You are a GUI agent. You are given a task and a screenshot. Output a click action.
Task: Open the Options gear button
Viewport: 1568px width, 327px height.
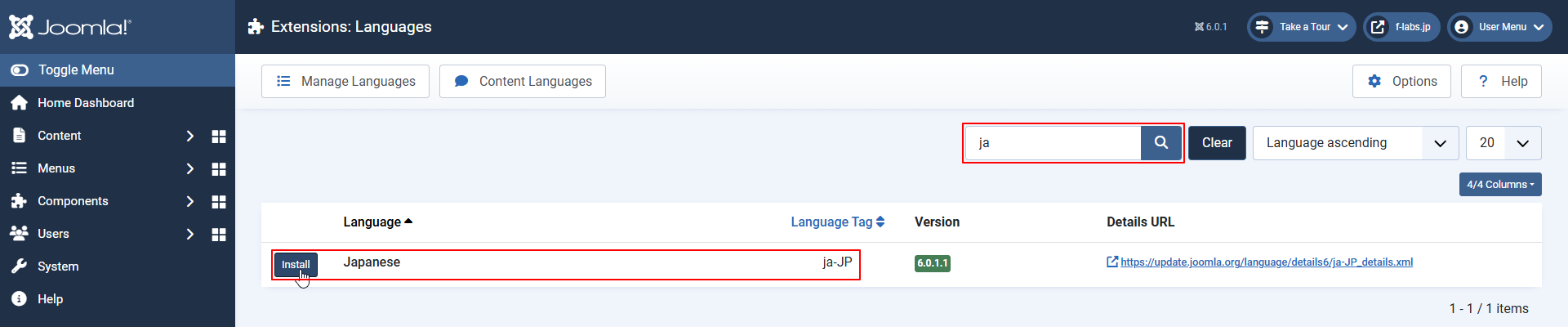[x=1401, y=81]
